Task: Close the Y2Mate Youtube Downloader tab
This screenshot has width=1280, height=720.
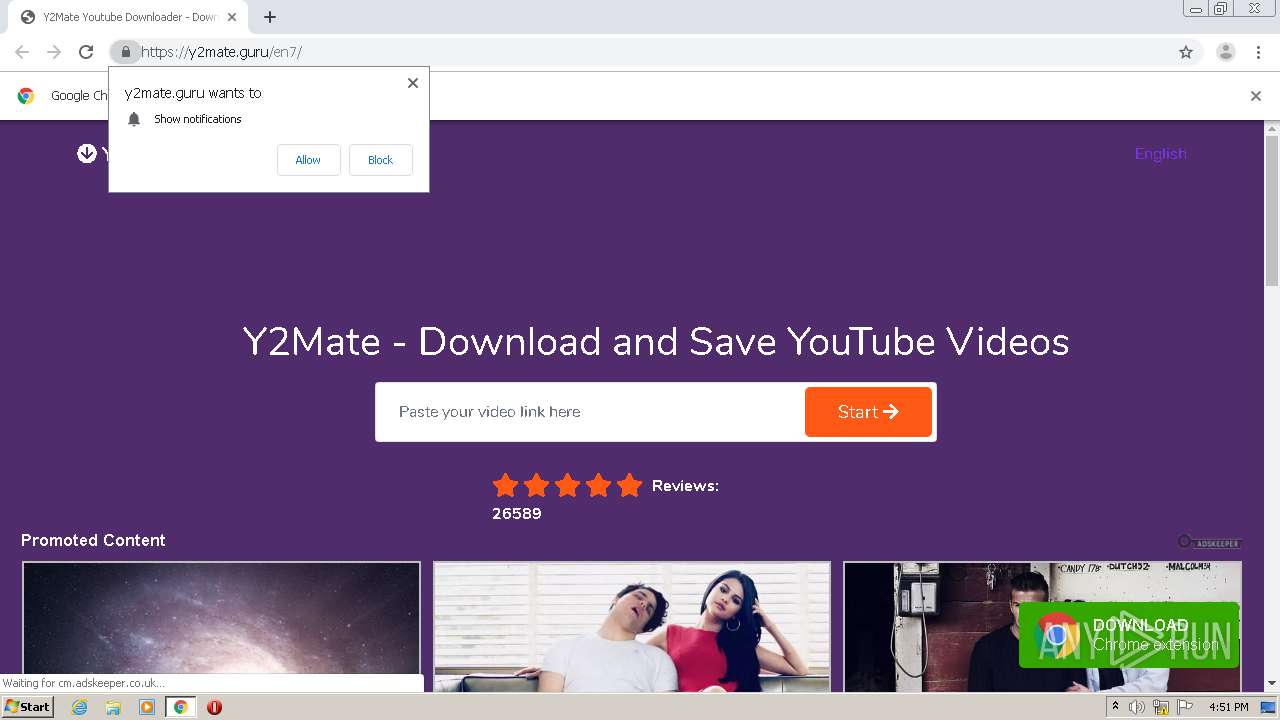Action: (x=232, y=17)
